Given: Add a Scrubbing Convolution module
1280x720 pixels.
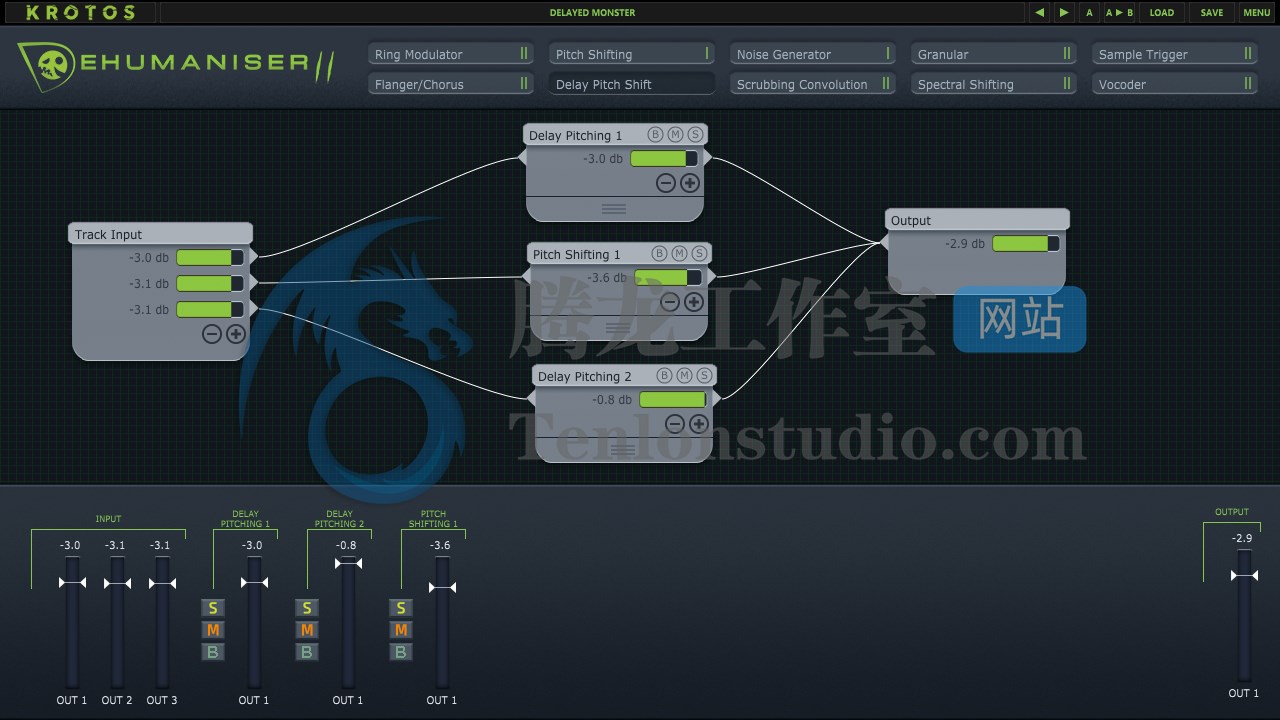Looking at the screenshot, I should [x=813, y=84].
